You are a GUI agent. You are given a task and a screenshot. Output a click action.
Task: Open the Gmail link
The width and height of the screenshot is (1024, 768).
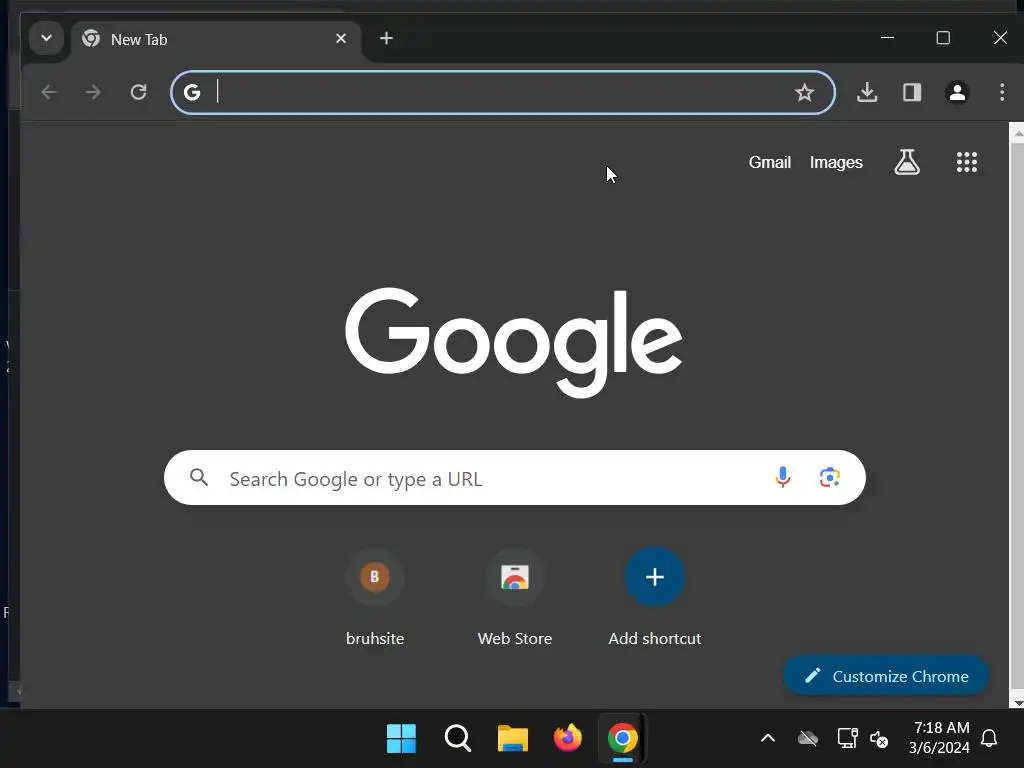[769, 162]
